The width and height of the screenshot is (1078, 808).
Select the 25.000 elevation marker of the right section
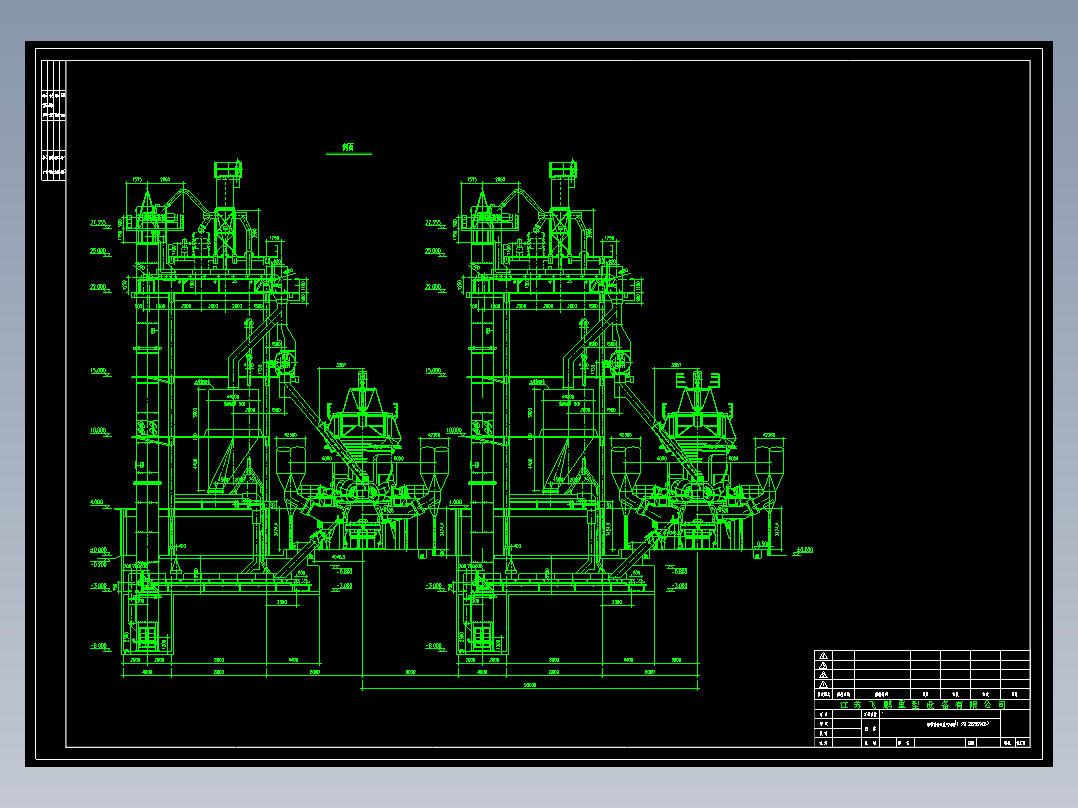pos(435,252)
